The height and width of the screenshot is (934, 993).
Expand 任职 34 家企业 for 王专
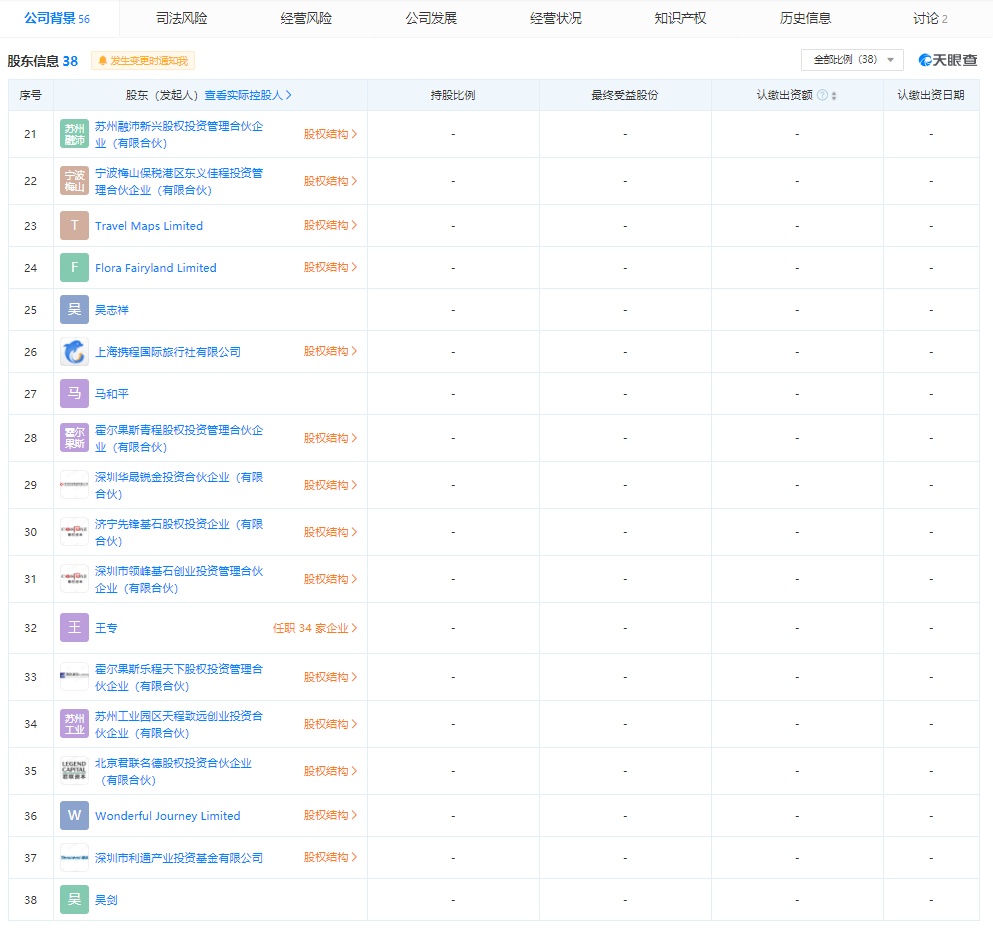tap(315, 628)
